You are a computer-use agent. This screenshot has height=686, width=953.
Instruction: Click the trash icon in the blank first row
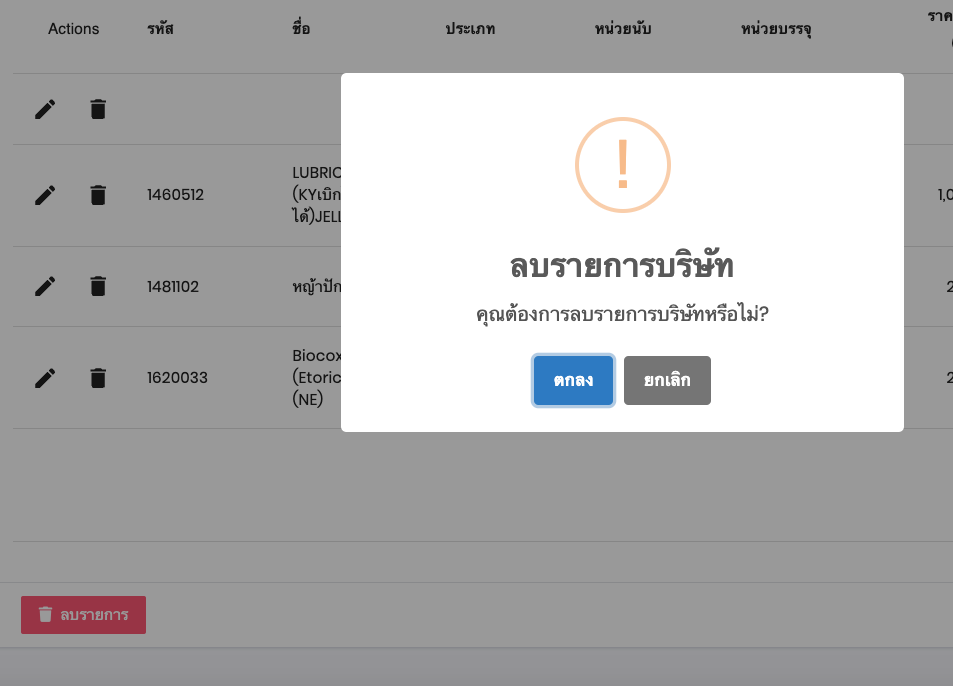pos(98,109)
